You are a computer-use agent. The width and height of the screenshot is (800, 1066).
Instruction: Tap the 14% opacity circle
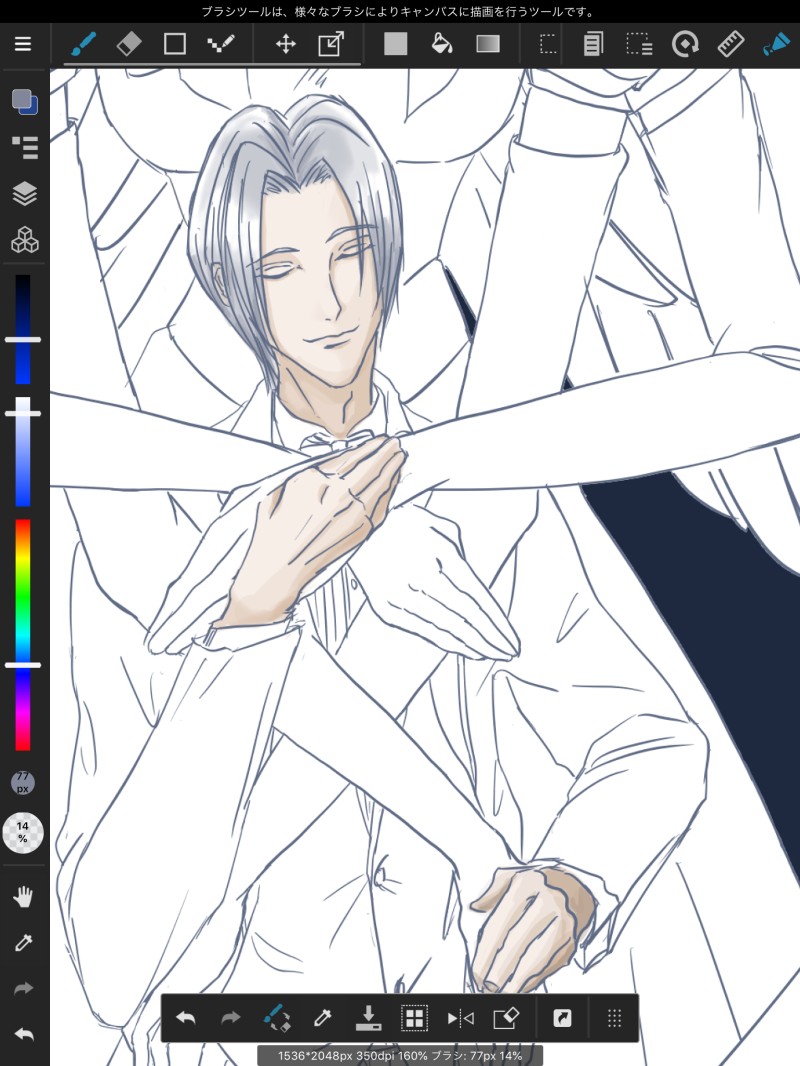pyautogui.click(x=23, y=832)
